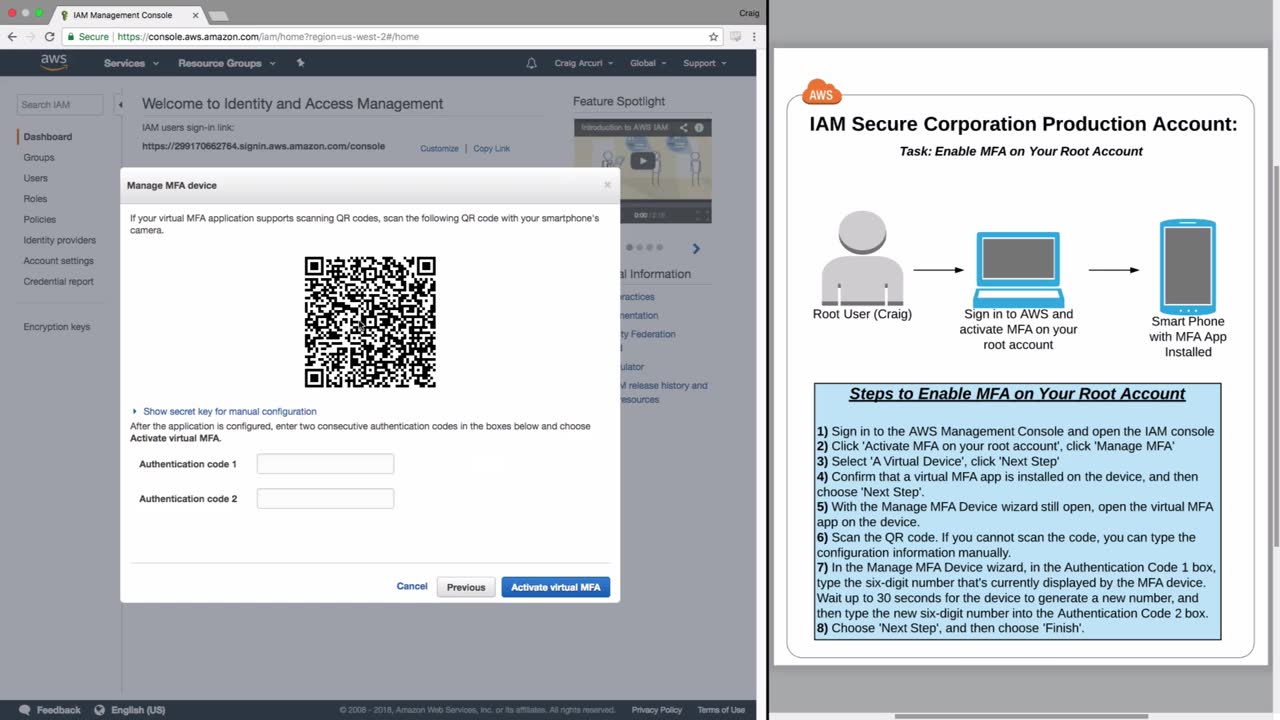Click the Activate virtual MFA button
Screen dimensions: 1280x720
point(555,587)
